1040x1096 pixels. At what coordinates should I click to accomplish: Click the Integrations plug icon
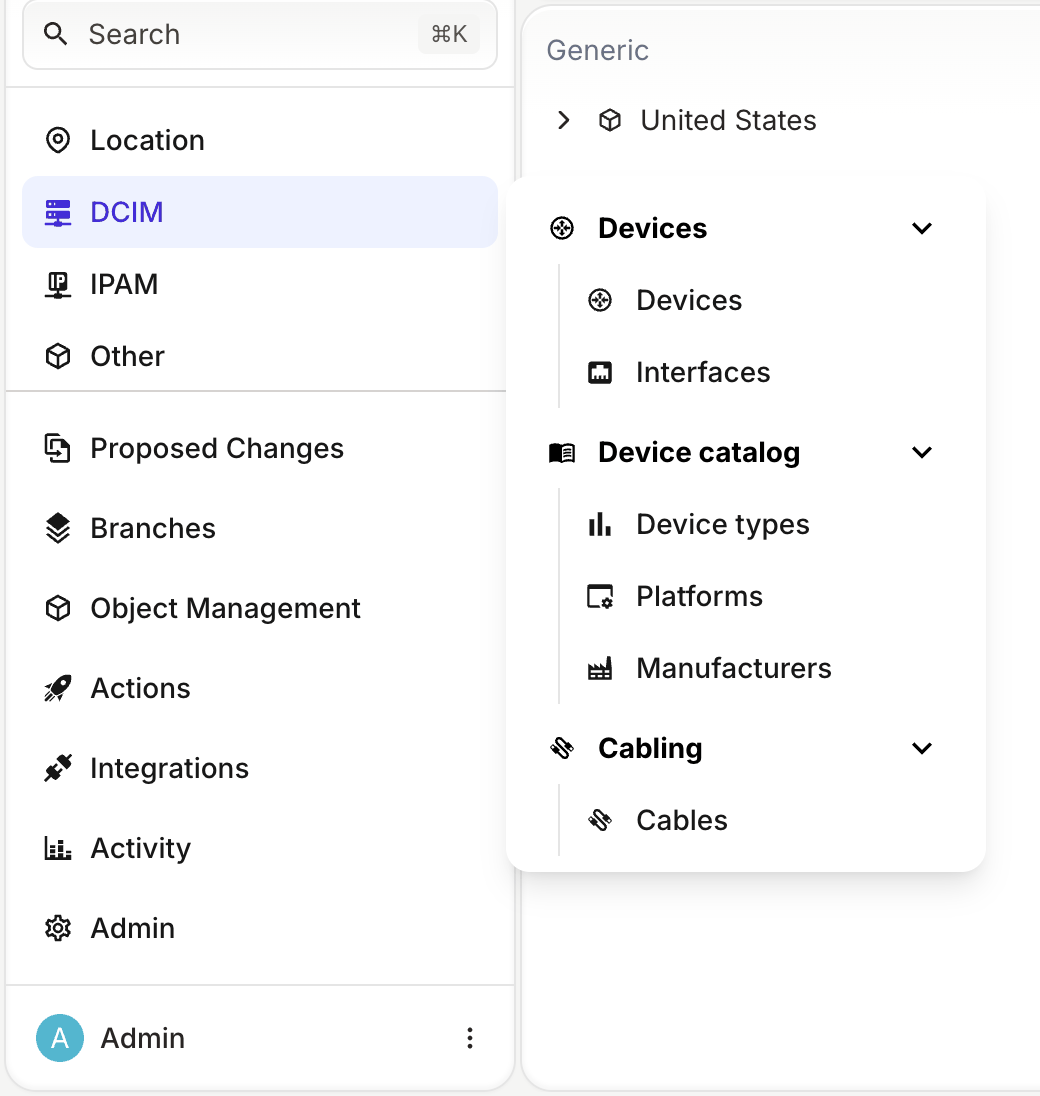pos(58,768)
